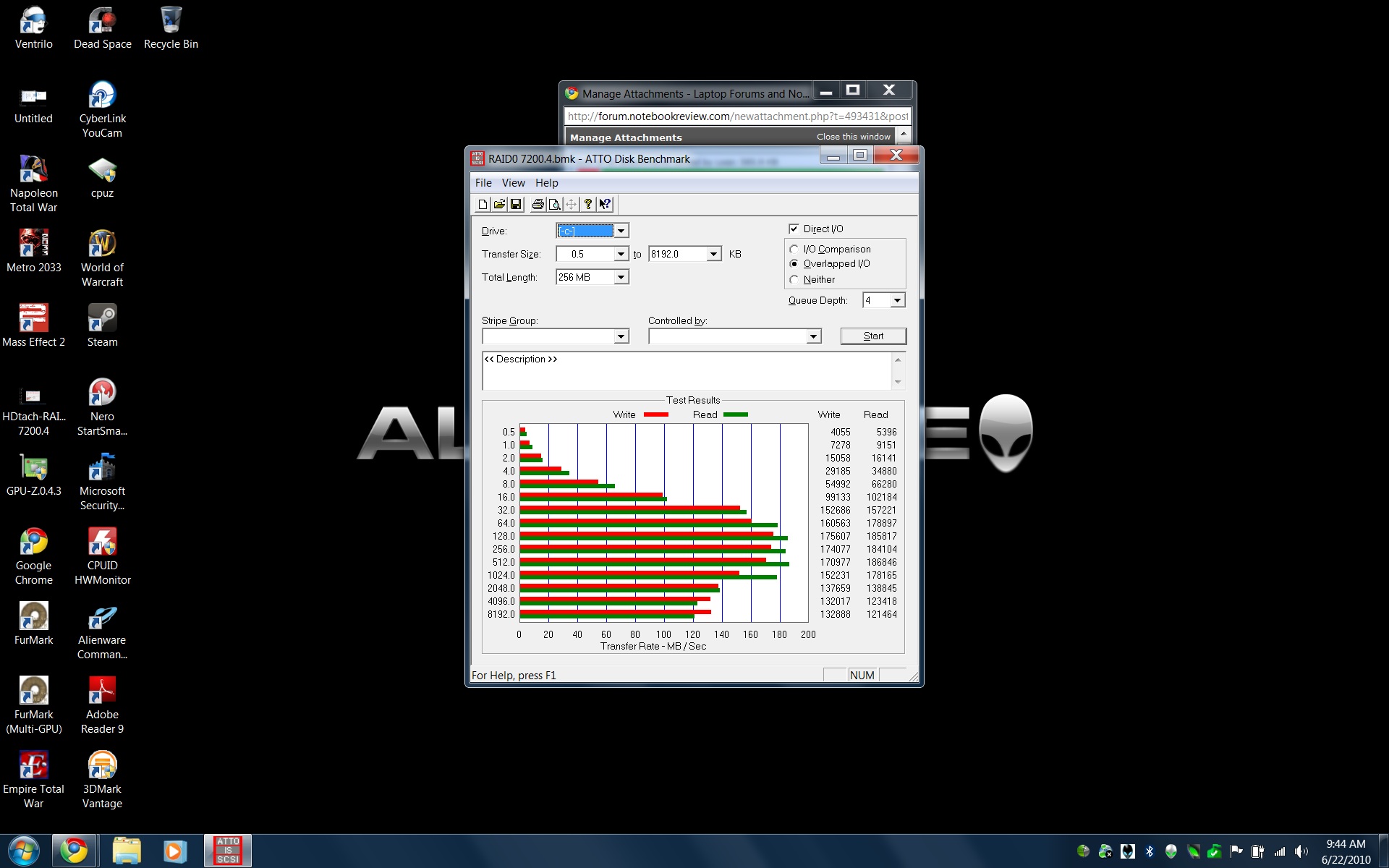Click the read value 186846 in results

(x=881, y=563)
